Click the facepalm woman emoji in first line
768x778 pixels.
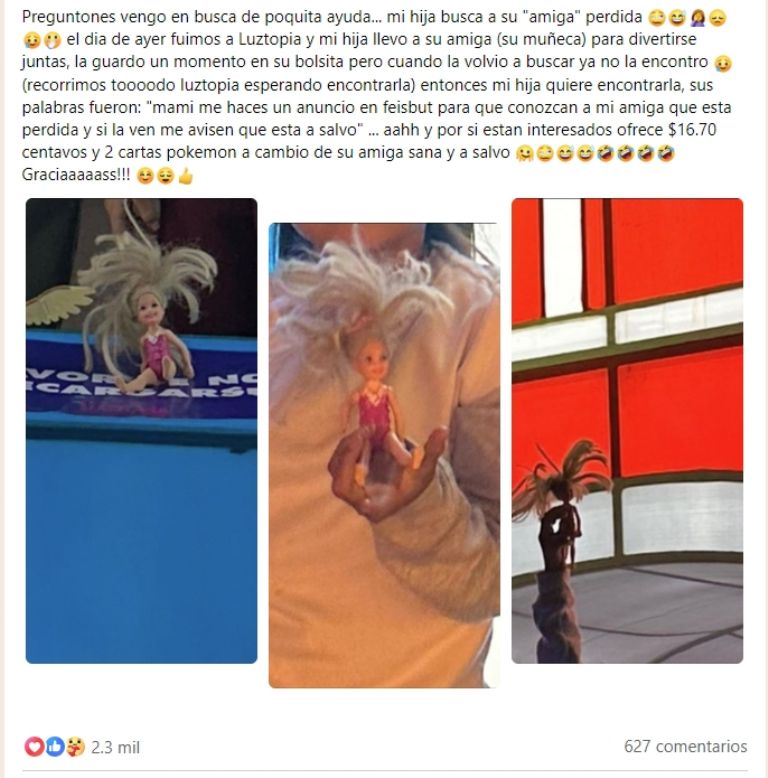click(x=698, y=18)
